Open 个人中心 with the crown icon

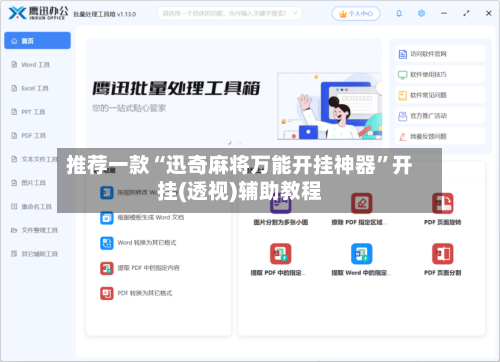pyautogui.click(x=356, y=14)
